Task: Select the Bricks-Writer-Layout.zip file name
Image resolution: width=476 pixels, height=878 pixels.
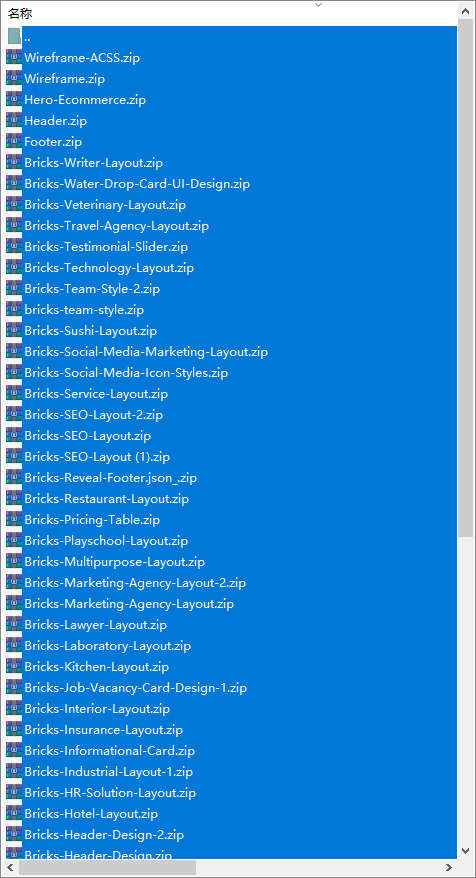Action: tap(94, 163)
